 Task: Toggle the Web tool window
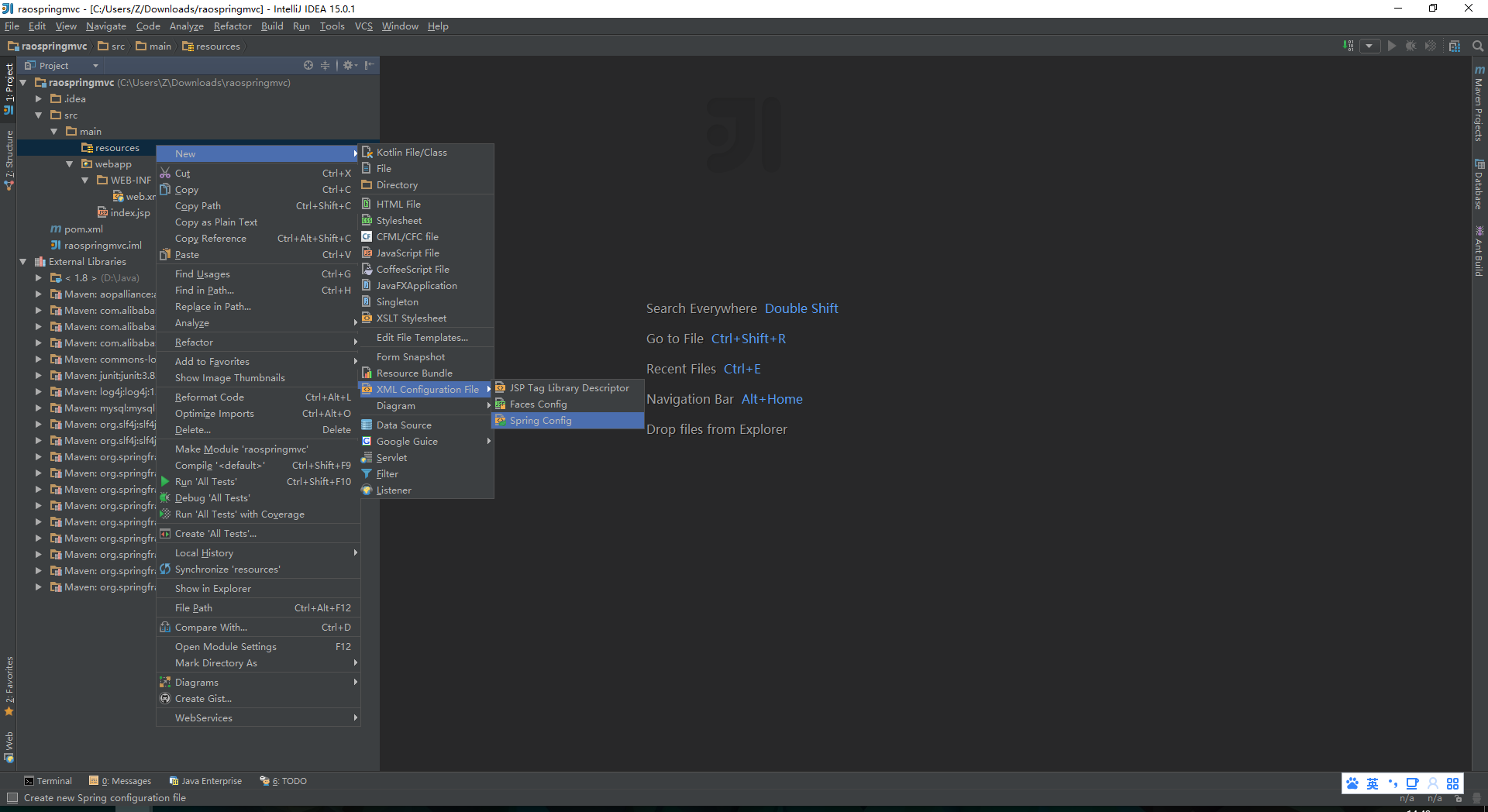pyautogui.click(x=9, y=747)
